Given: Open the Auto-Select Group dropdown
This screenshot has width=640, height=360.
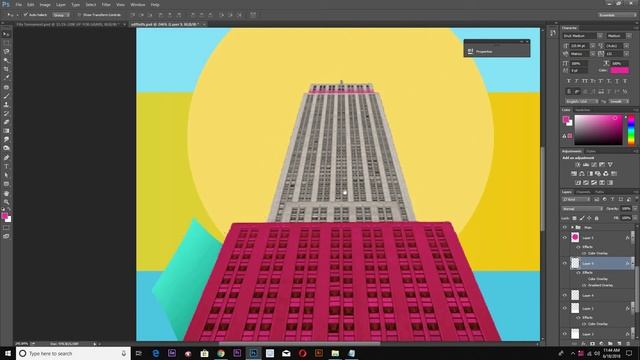Looking at the screenshot, I should pyautogui.click(x=61, y=15).
